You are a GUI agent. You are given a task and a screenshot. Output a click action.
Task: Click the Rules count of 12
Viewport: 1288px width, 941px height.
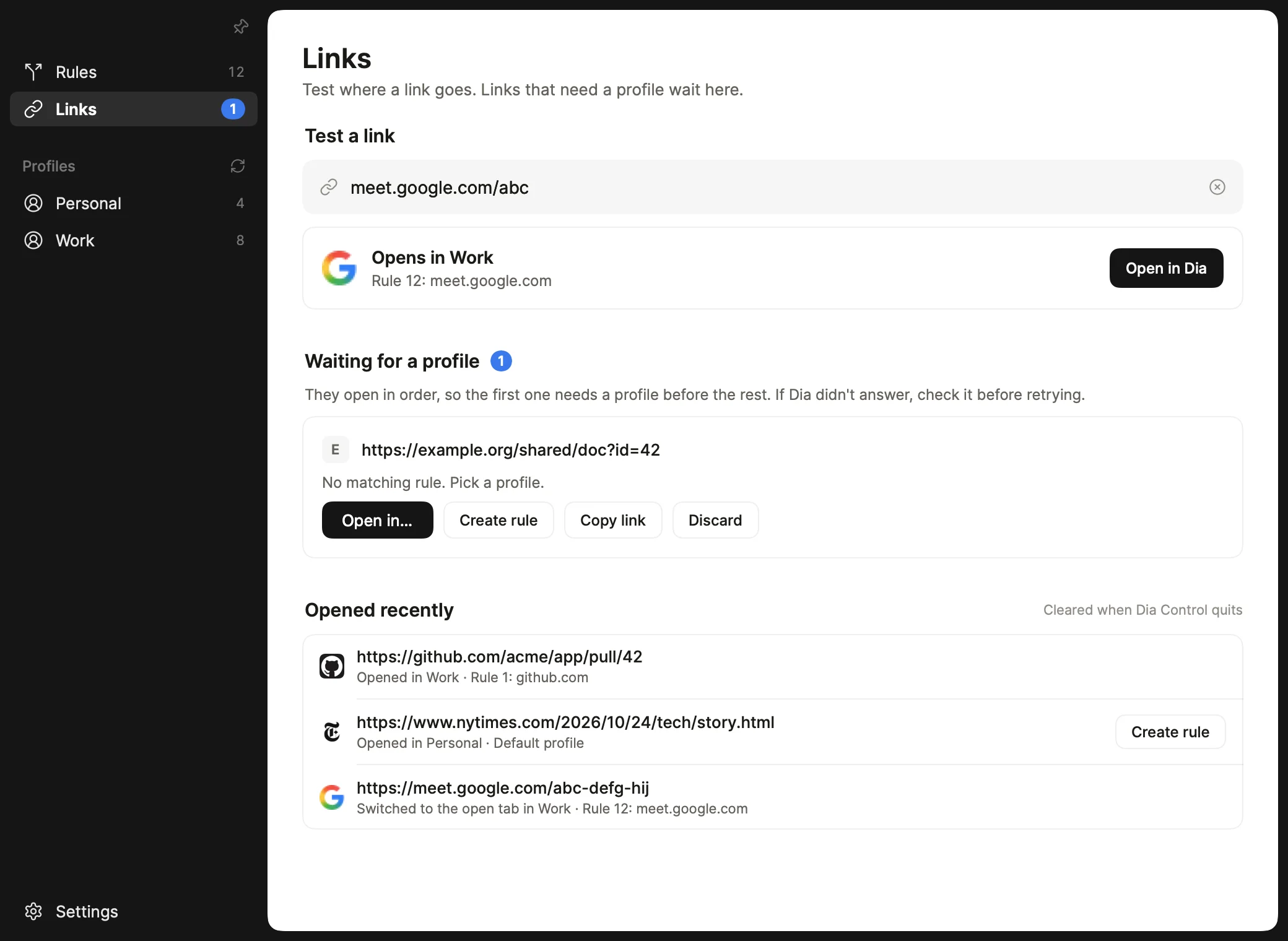[x=236, y=72]
